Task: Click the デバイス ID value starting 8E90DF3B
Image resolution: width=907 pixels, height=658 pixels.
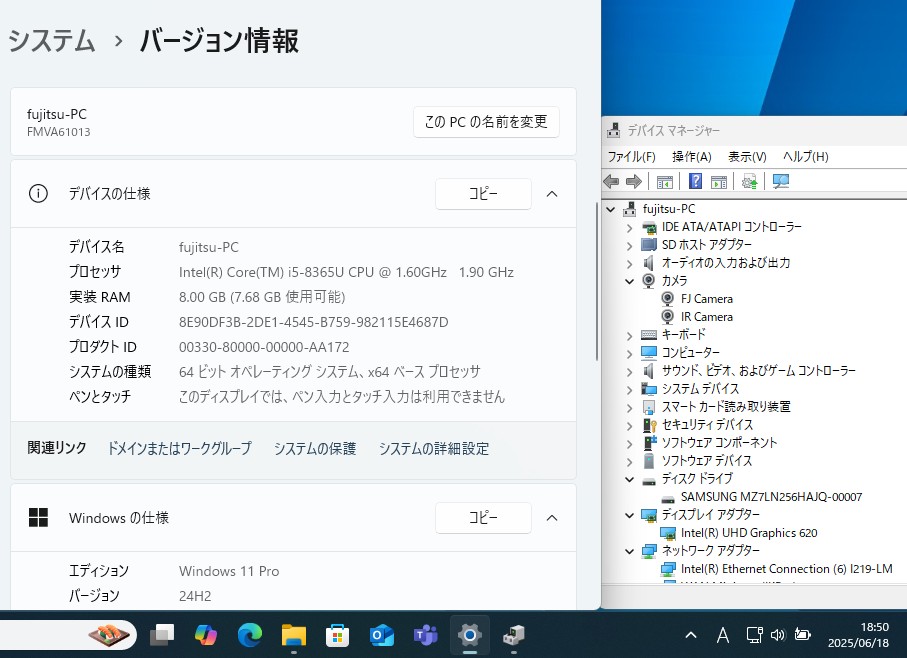Action: tap(314, 322)
